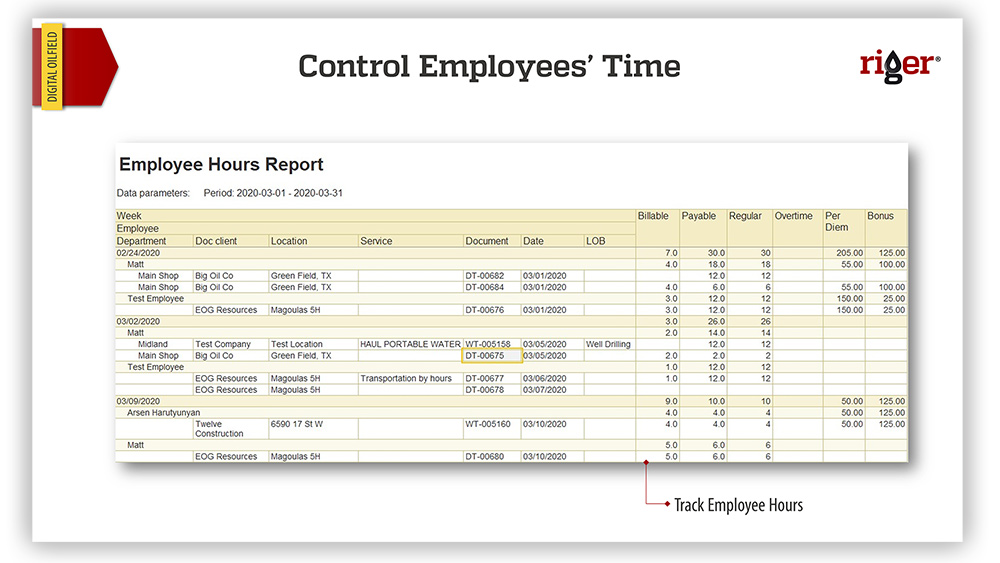Click the Billable column header

[x=653, y=216]
